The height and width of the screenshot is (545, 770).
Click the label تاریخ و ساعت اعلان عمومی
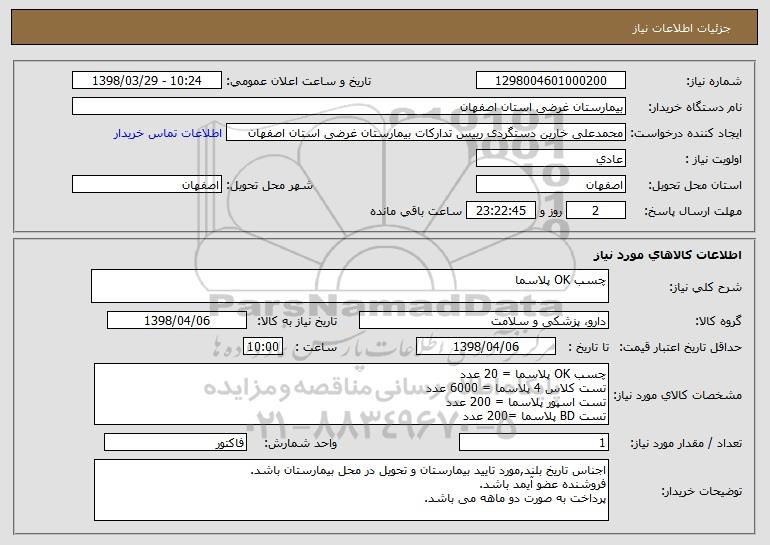[x=299, y=82]
